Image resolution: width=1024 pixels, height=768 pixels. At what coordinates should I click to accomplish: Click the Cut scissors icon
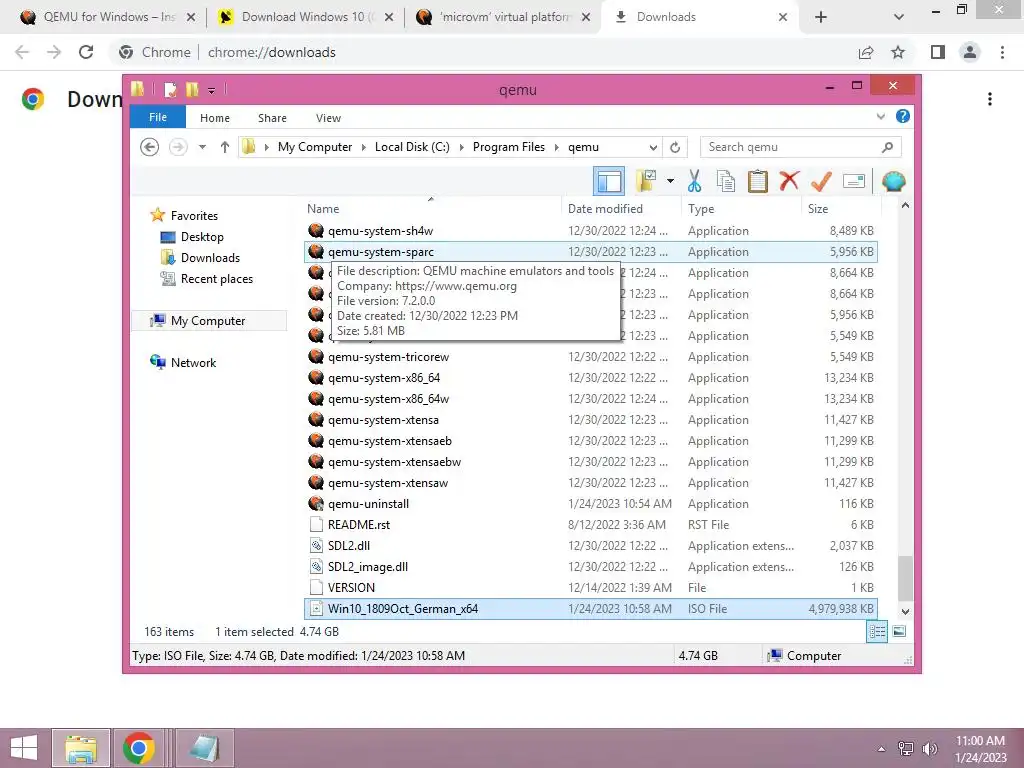pyautogui.click(x=694, y=181)
